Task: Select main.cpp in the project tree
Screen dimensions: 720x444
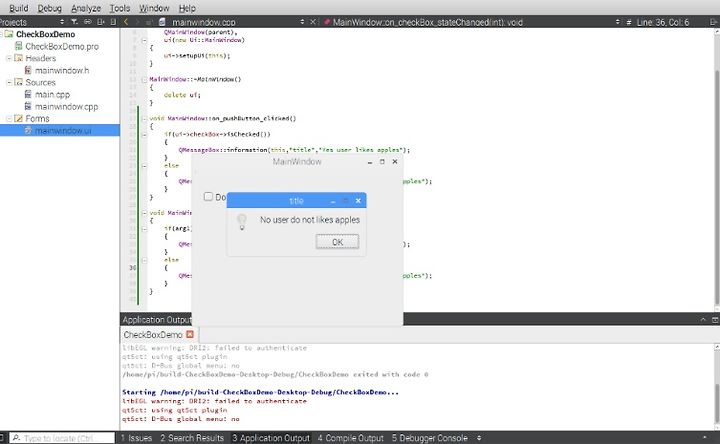Action: 52,95
